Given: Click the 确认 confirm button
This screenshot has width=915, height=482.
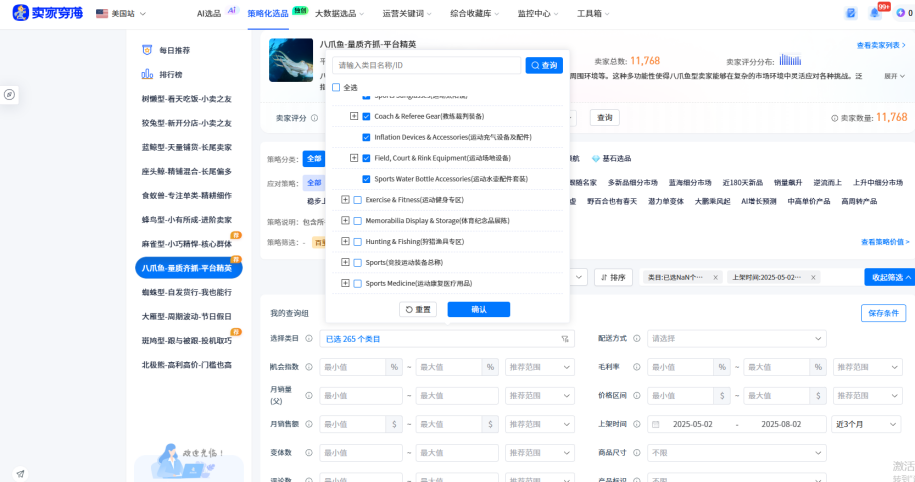Looking at the screenshot, I should [479, 309].
